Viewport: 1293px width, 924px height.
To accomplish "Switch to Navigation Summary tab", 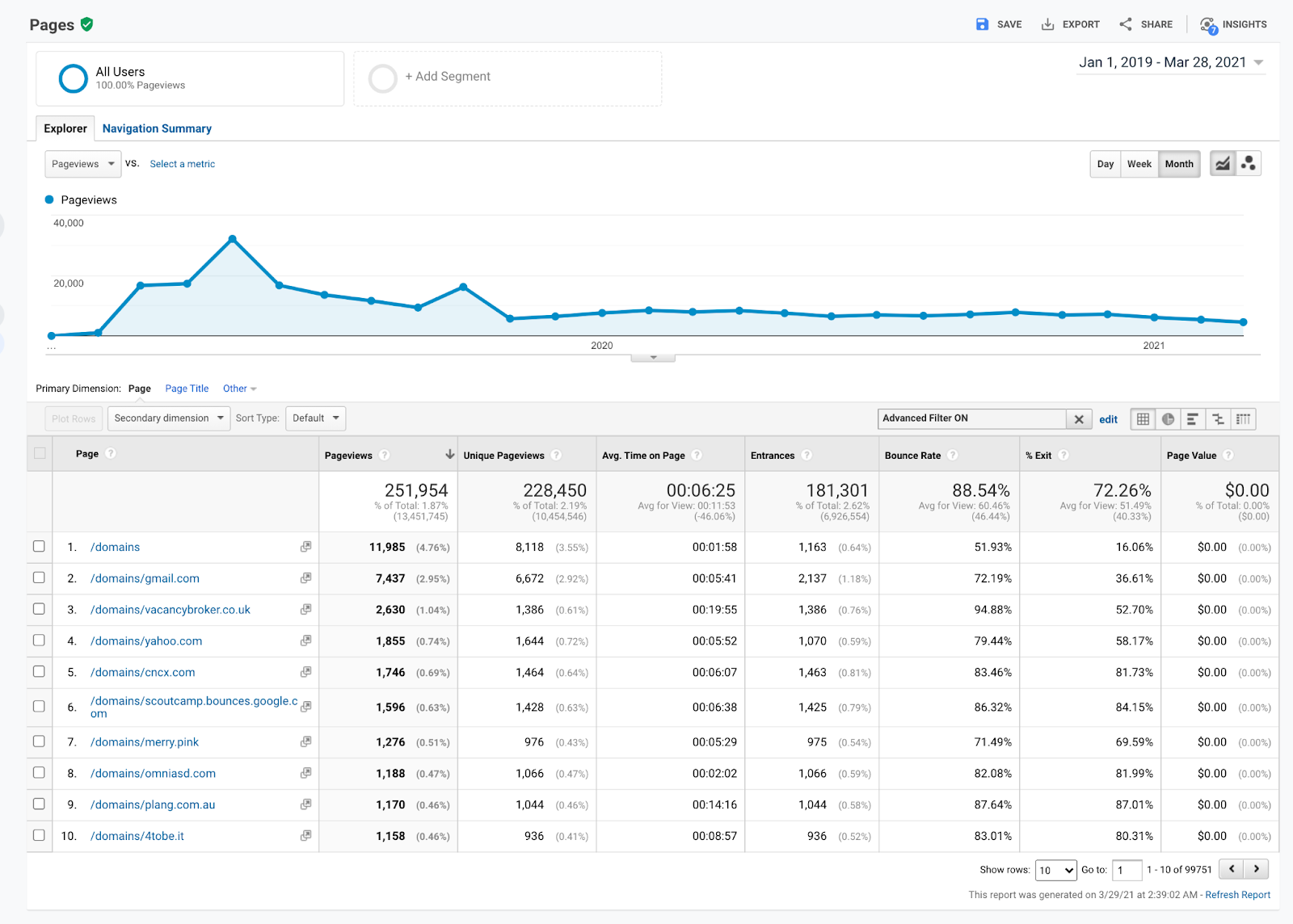I will click(157, 128).
